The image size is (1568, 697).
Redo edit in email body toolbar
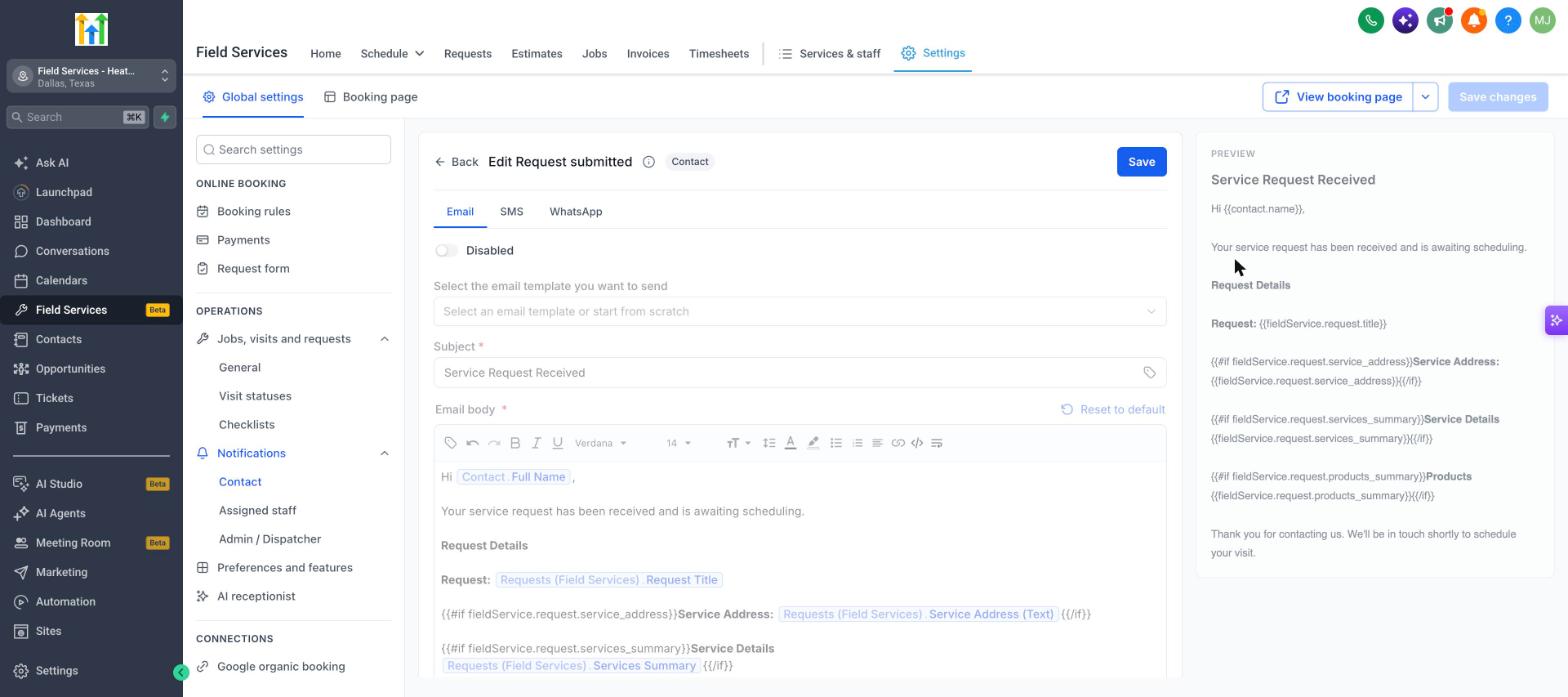pyautogui.click(x=494, y=443)
